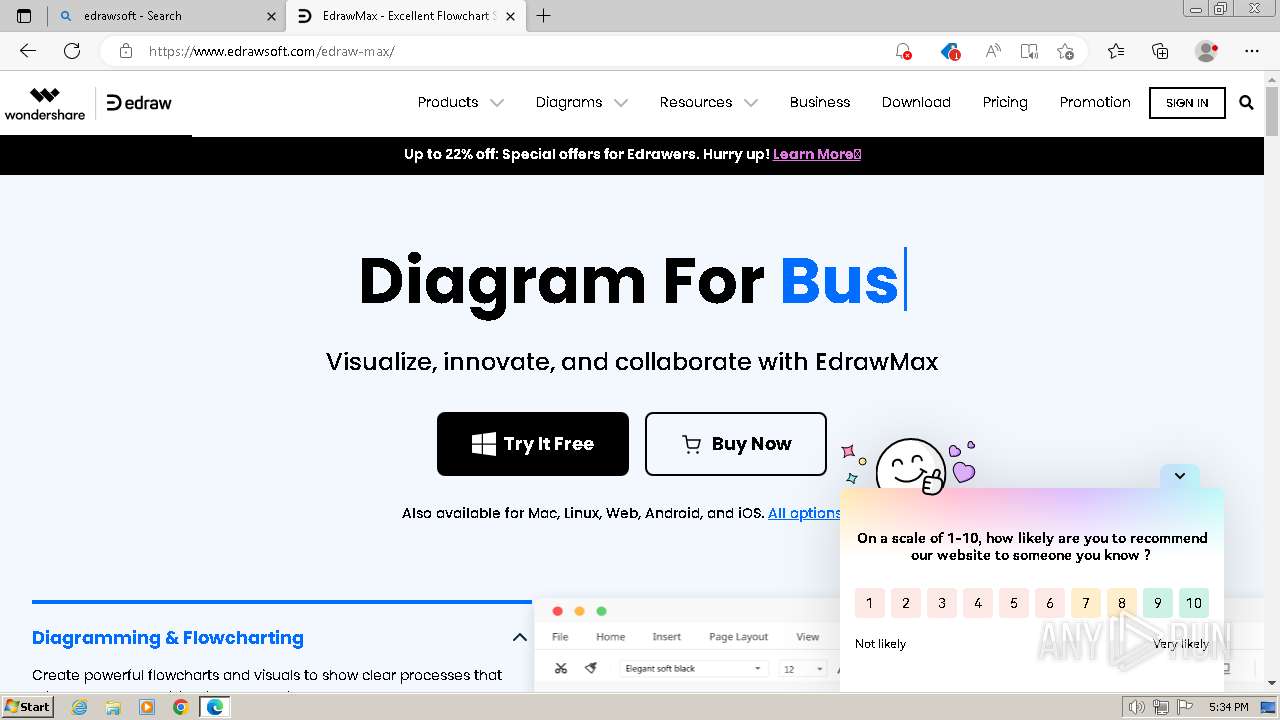This screenshot has height=720, width=1280.
Task: Rate recommendation score 3
Action: [x=941, y=603]
